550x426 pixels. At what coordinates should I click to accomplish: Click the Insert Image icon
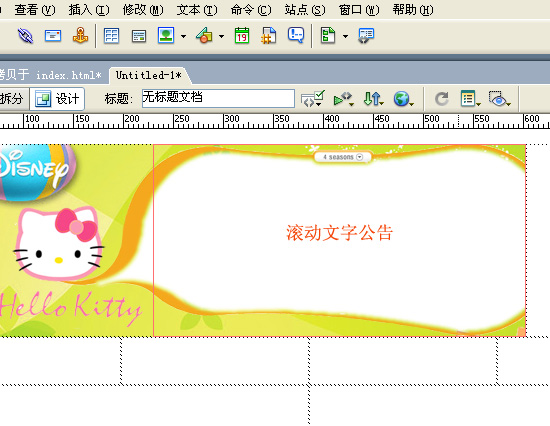(x=166, y=35)
